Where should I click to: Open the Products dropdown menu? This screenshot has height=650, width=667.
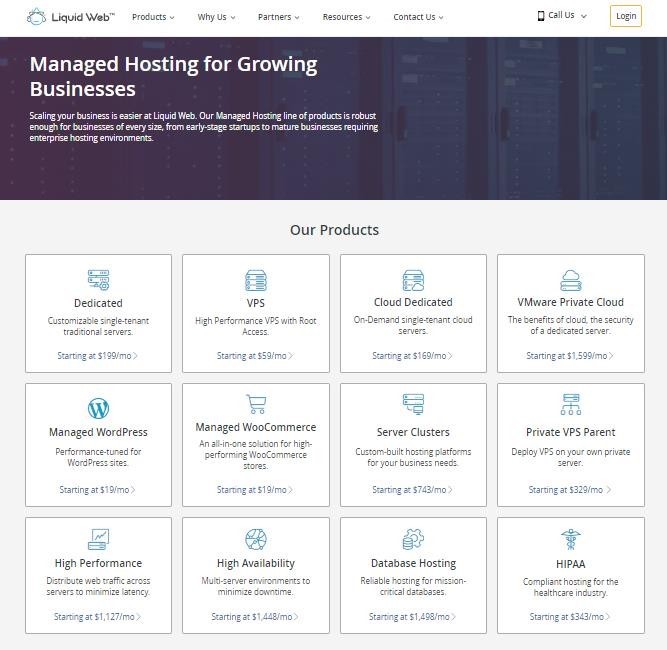pyautogui.click(x=153, y=17)
